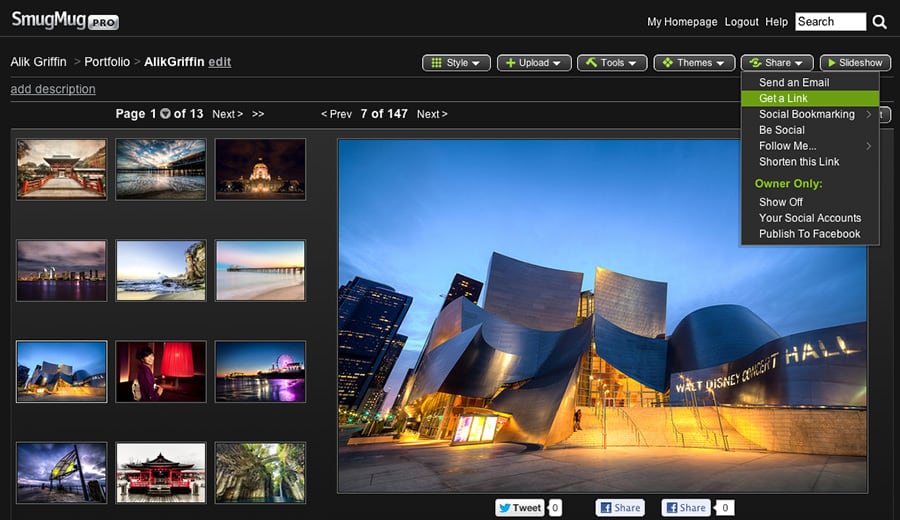
Task: Open the ferris wheel pier night thumbnail
Action: pyautogui.click(x=260, y=371)
